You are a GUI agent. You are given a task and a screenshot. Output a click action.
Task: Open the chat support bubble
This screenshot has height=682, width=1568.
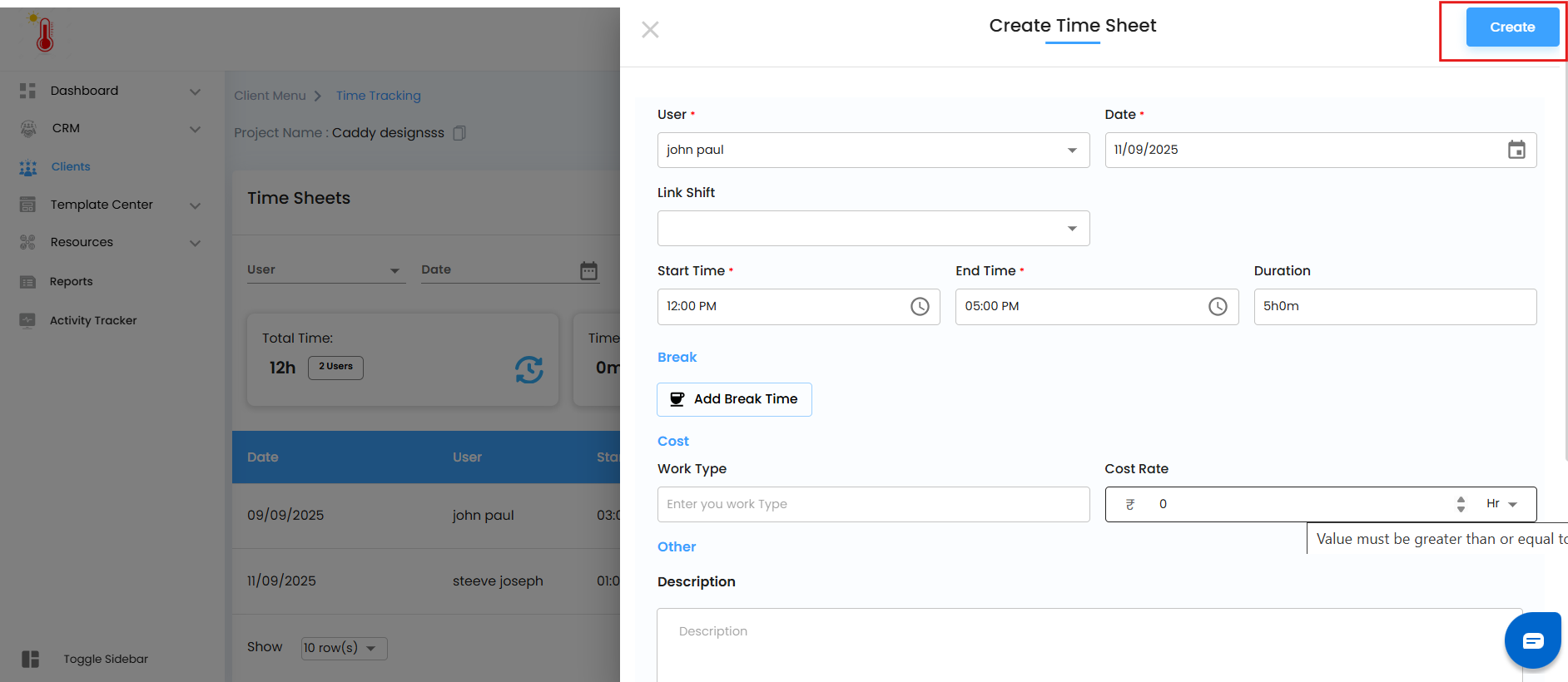(1532, 640)
